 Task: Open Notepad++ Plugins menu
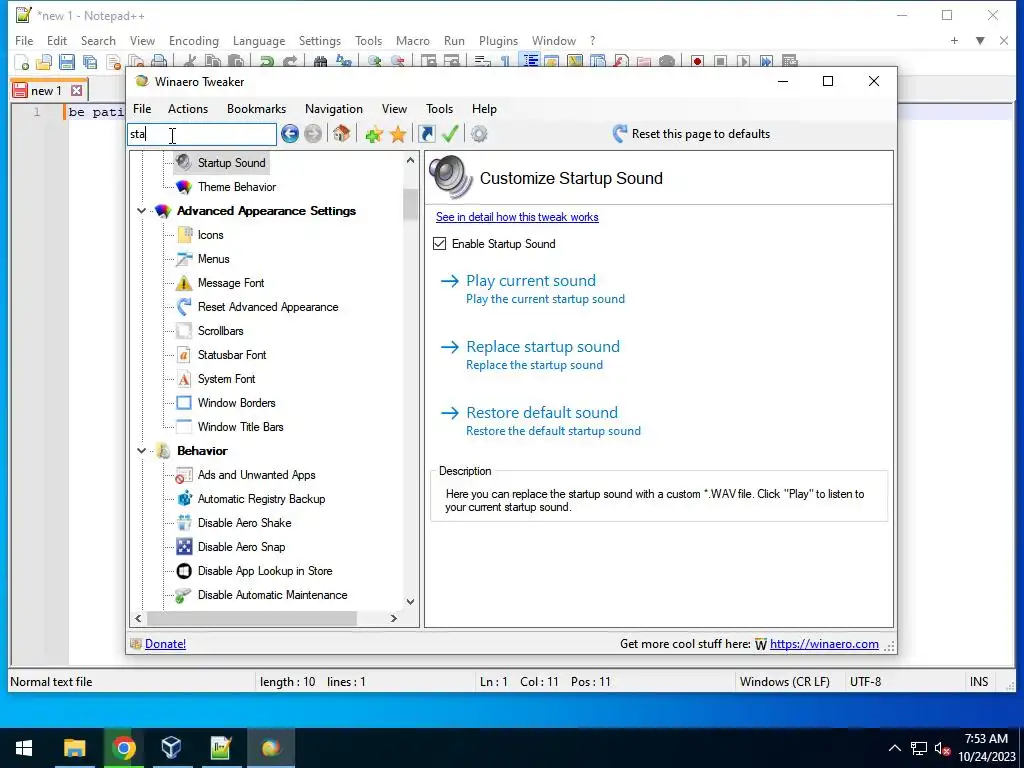pos(498,40)
